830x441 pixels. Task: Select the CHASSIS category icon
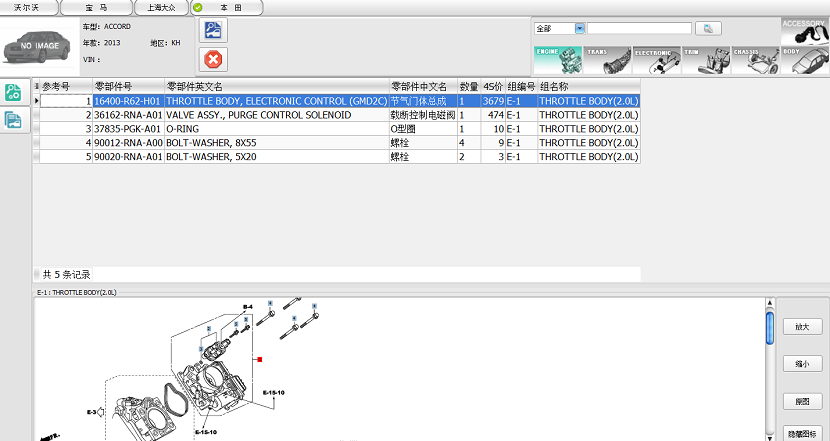[755, 60]
